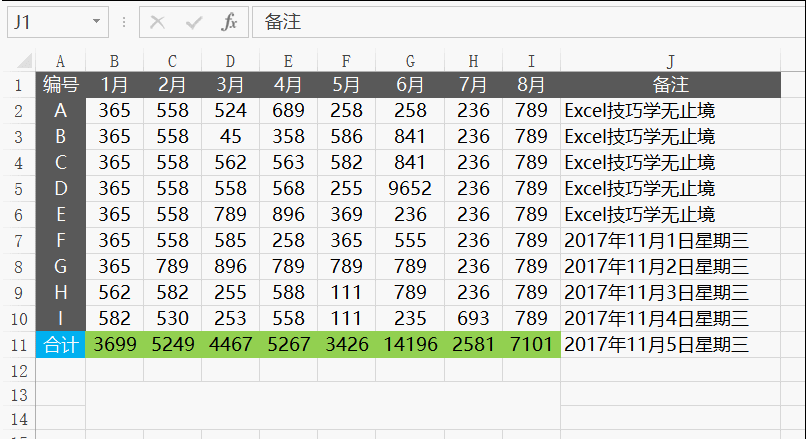This screenshot has height=439, width=806.
Task: Click the blue 合计 cell
Action: click(61, 344)
